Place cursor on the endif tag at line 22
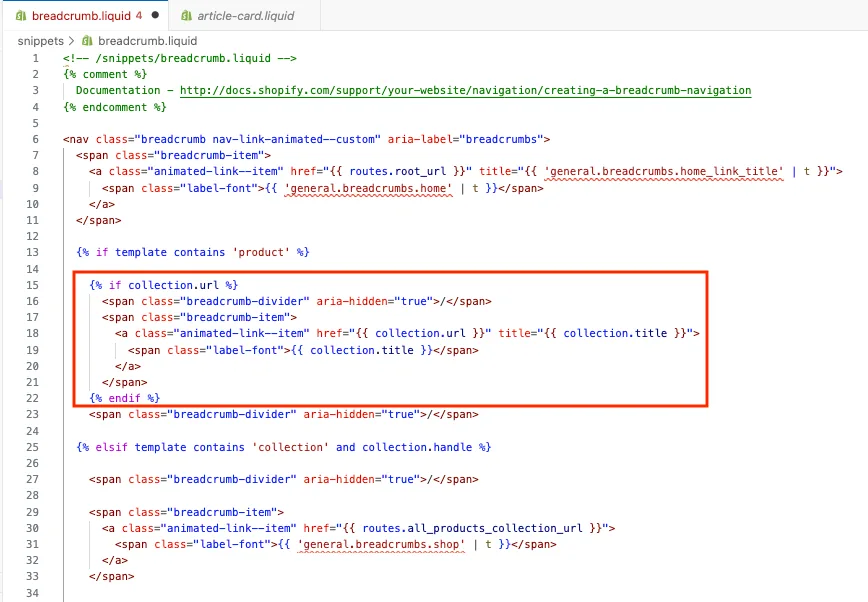This screenshot has height=602, width=868. coord(125,398)
